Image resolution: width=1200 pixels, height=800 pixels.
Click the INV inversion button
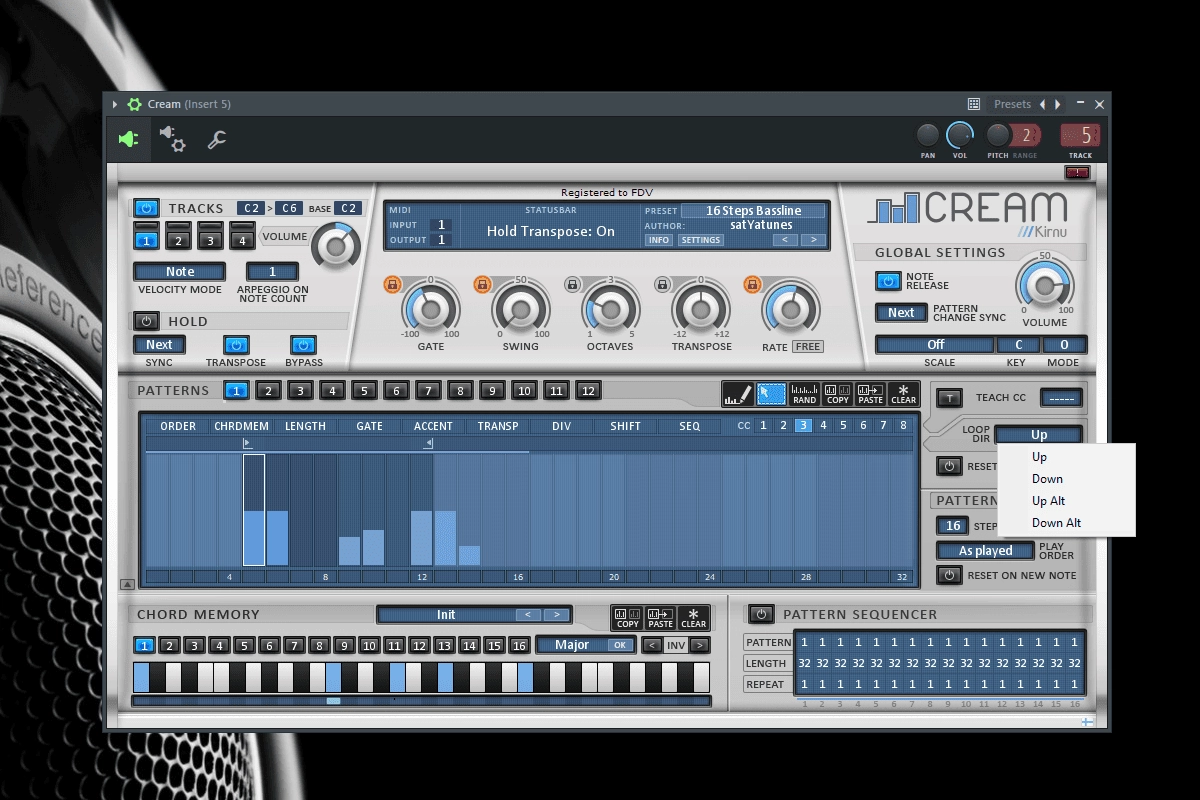(676, 646)
